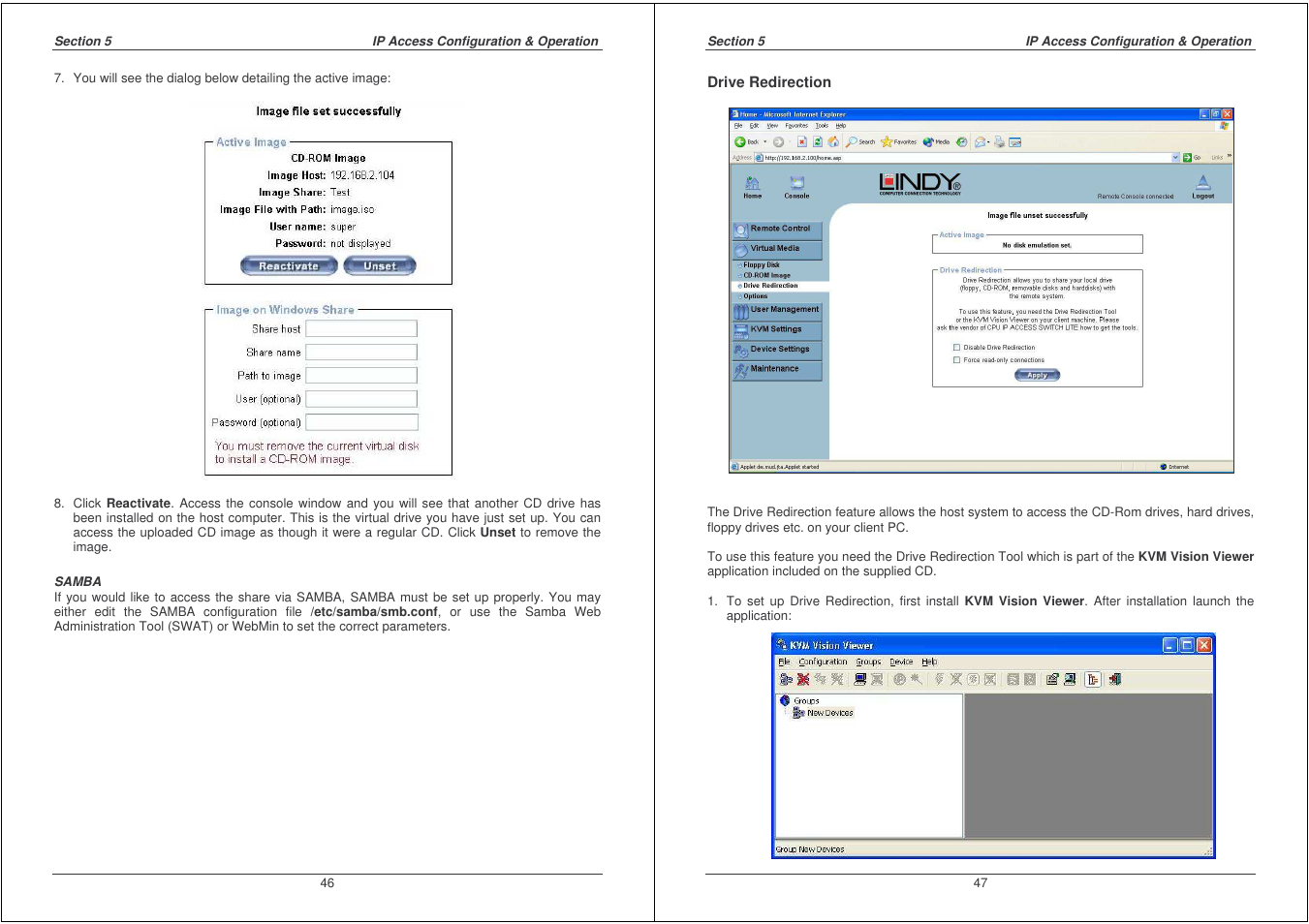Select the Floppy Disk sidebar link
The height and width of the screenshot is (924, 1309).
pyautogui.click(x=761, y=264)
